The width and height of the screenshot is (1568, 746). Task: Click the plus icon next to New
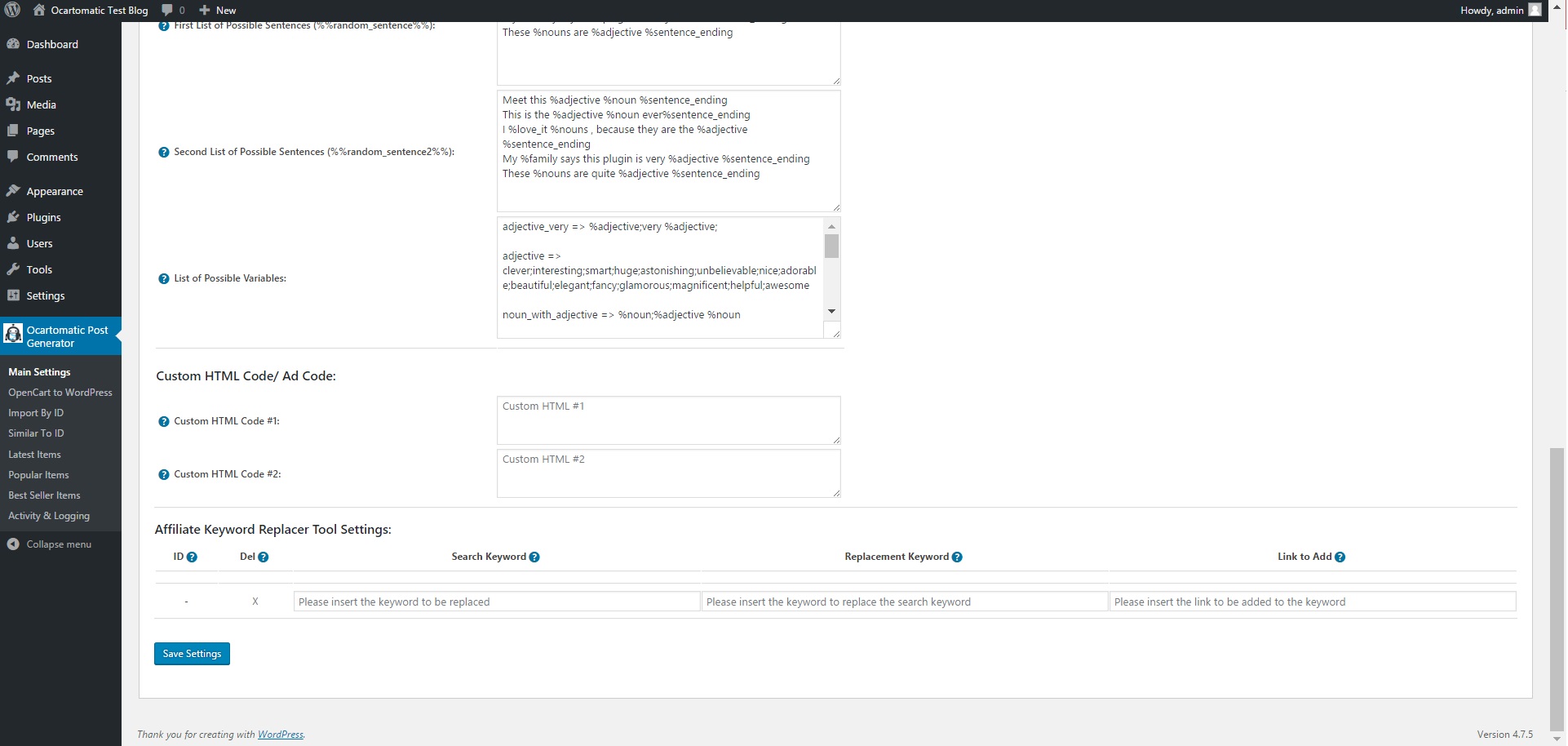205,11
